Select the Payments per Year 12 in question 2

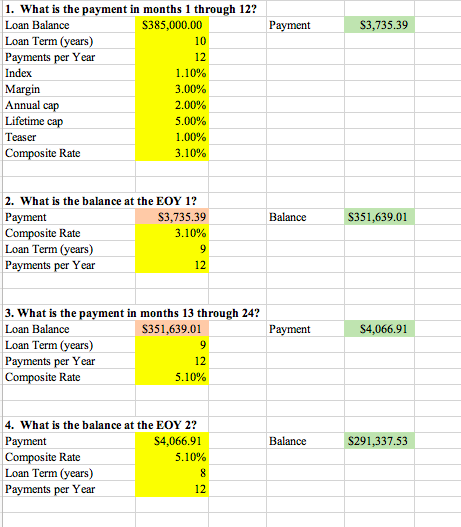pyautogui.click(x=172, y=265)
